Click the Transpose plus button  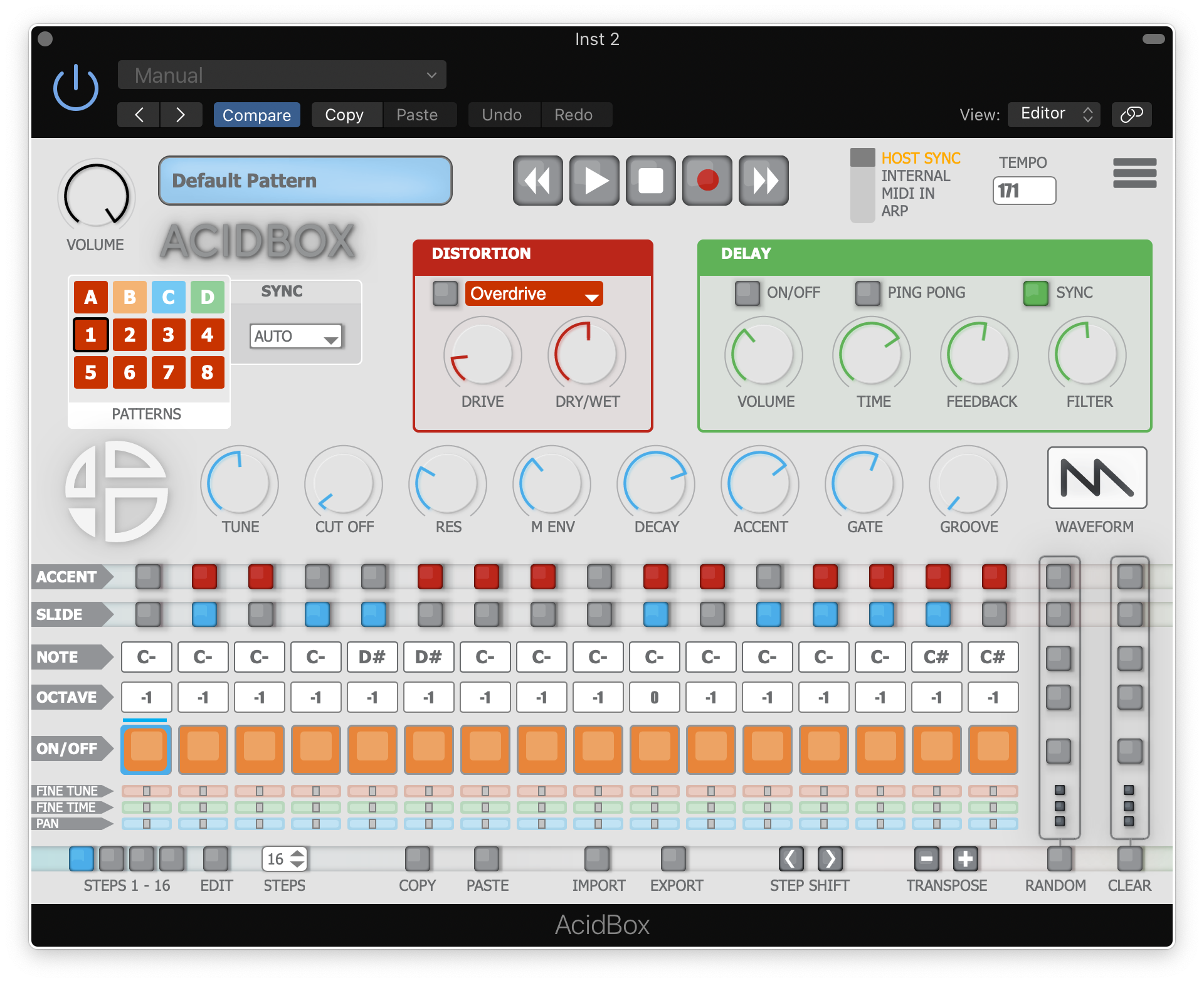point(965,859)
